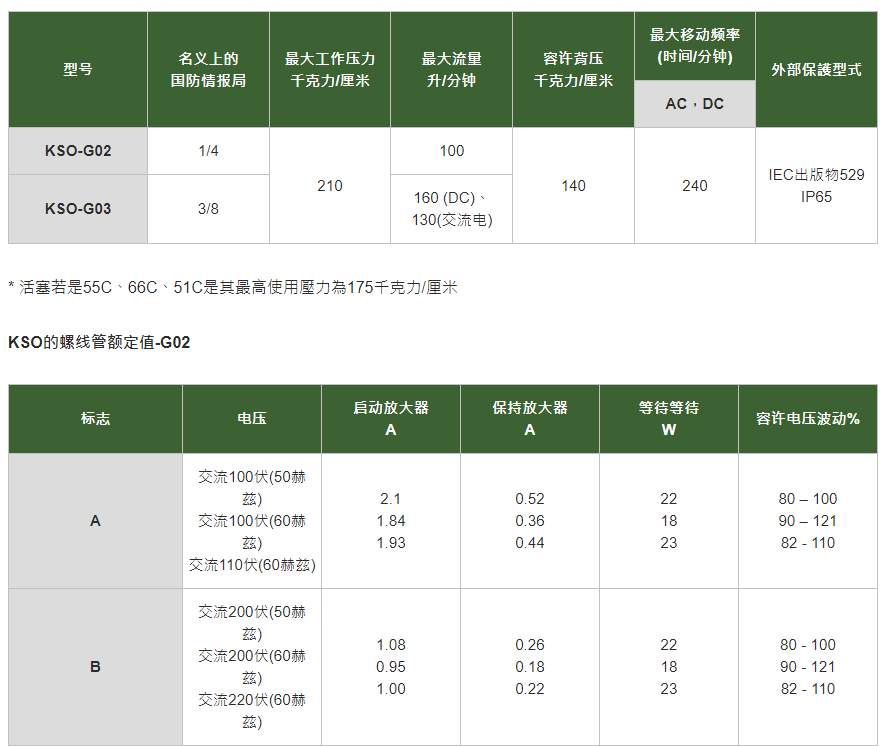894x746 pixels.
Task: Click the KSO的螺线管额定值-G02 heading
Action: [99, 342]
